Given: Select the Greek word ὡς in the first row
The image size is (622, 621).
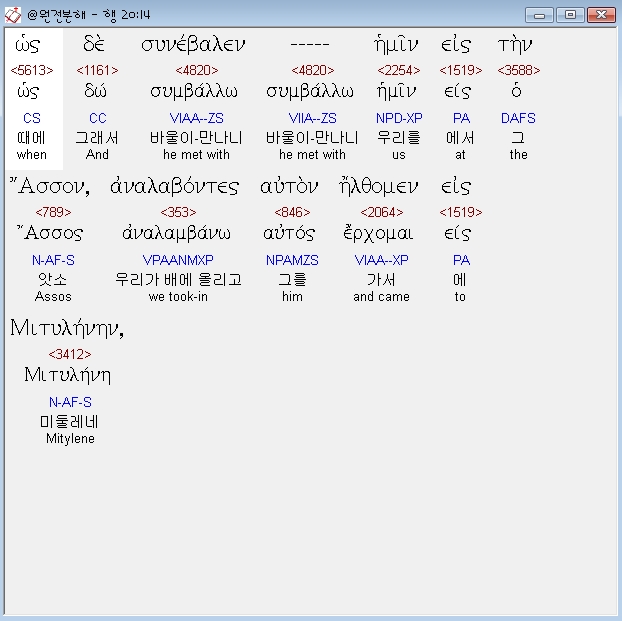Looking at the screenshot, I should click(x=27, y=45).
